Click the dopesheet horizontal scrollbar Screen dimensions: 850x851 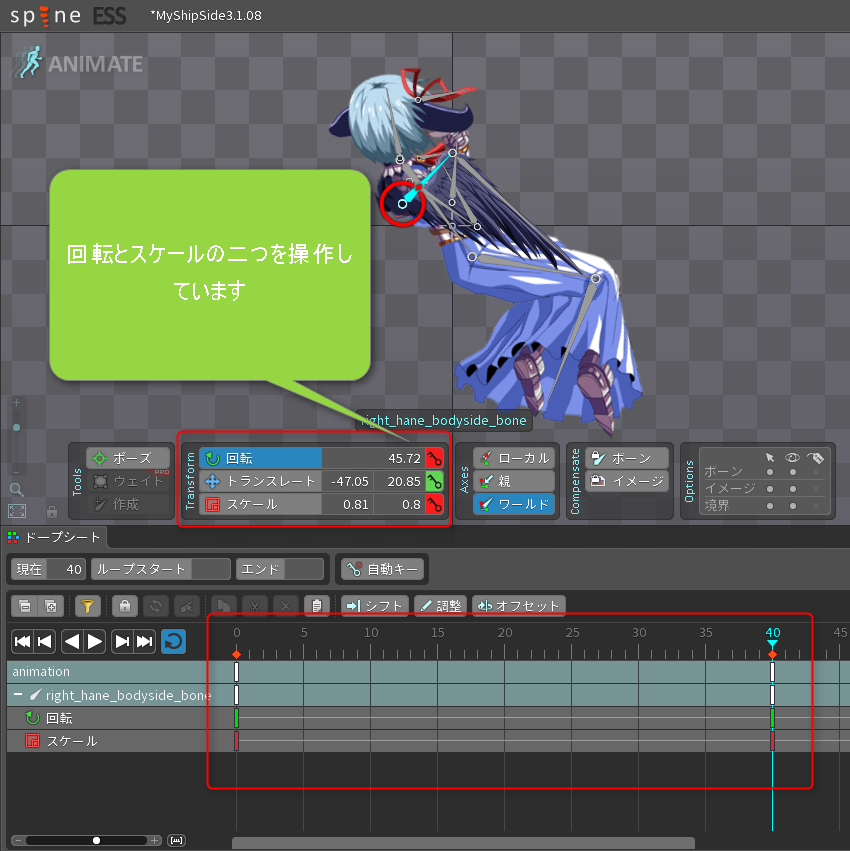463,843
